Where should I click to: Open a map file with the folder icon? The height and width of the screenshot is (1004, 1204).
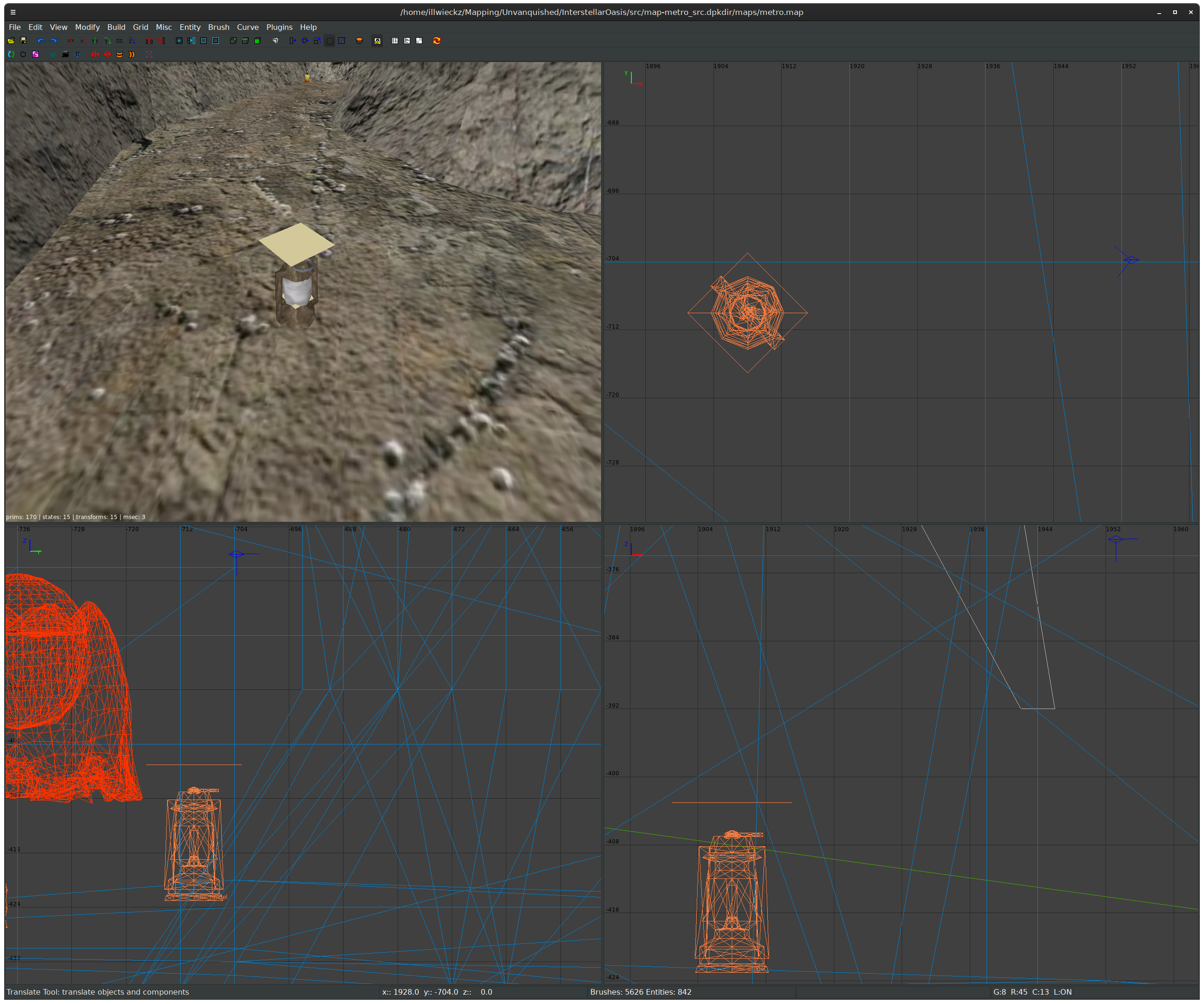(11, 41)
